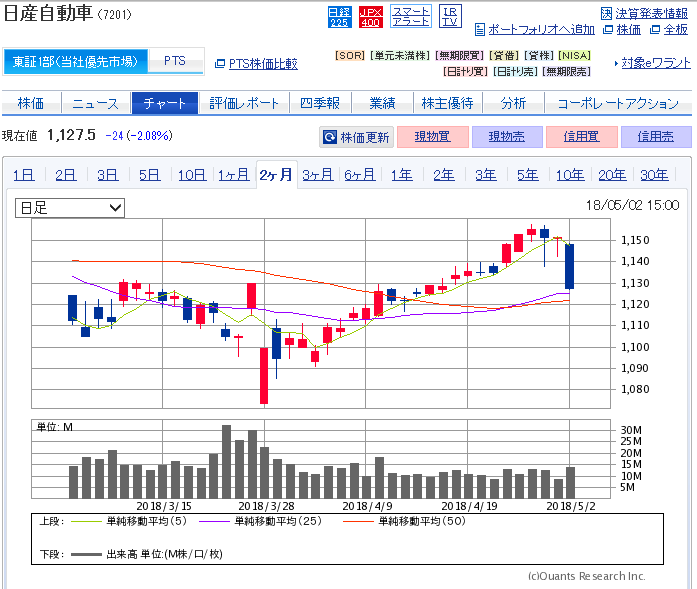Select the 10日 chart period
Image resolution: width=697 pixels, height=589 pixels.
click(192, 175)
